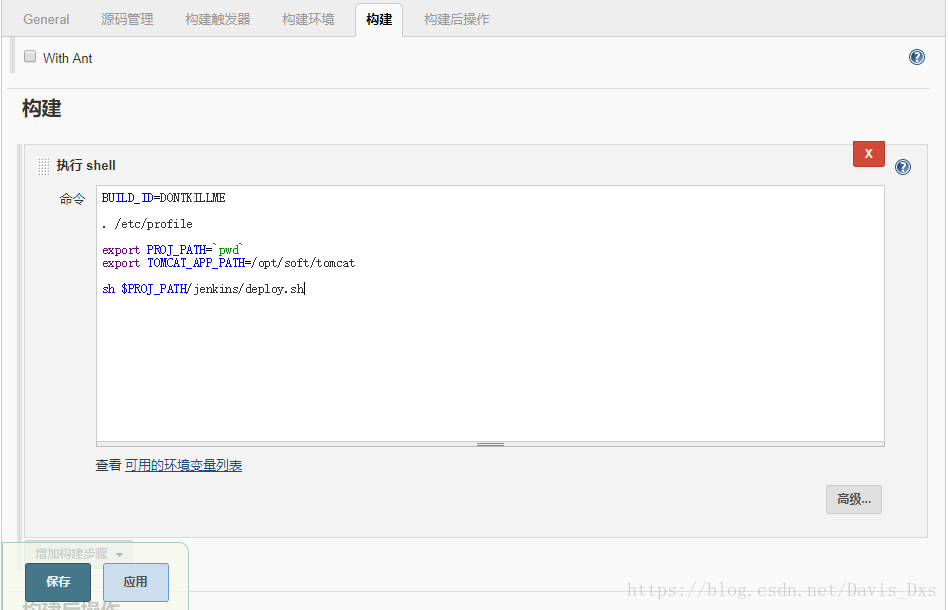Screen dimensions: 948x610
Task: Grab the drag handle beside 执行 shell
Action: tap(44, 166)
